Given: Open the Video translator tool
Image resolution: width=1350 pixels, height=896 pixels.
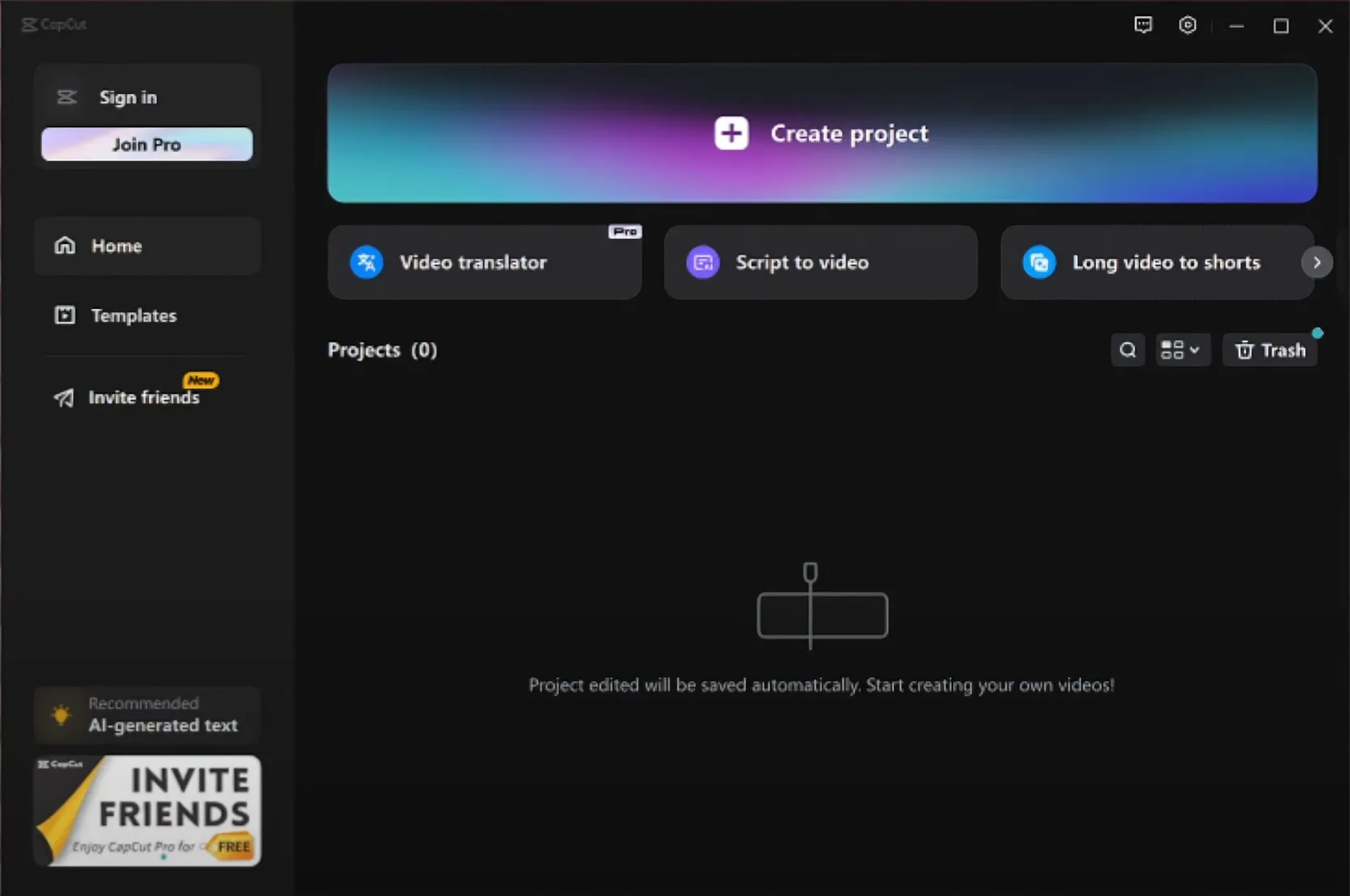Looking at the screenshot, I should click(484, 262).
